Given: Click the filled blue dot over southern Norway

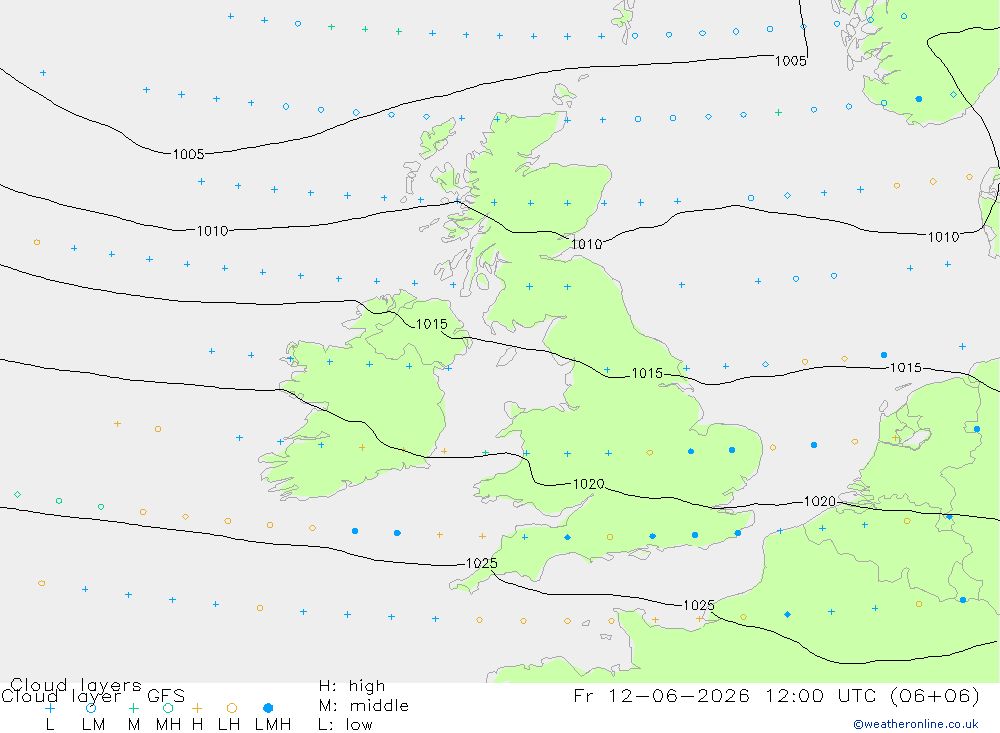Looking at the screenshot, I should pos(918,99).
